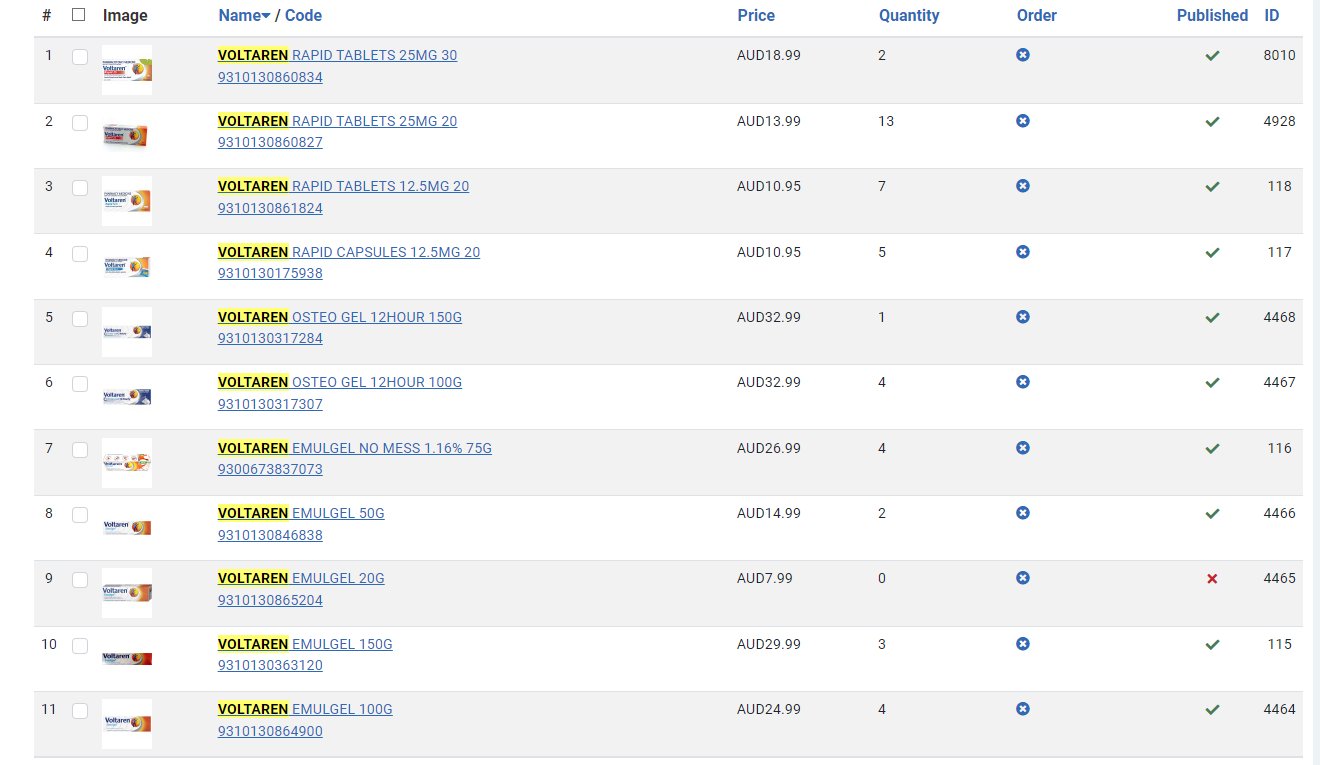Screen dimensions: 1320x765
Task: Sort by Order column header
Action: coord(1036,15)
